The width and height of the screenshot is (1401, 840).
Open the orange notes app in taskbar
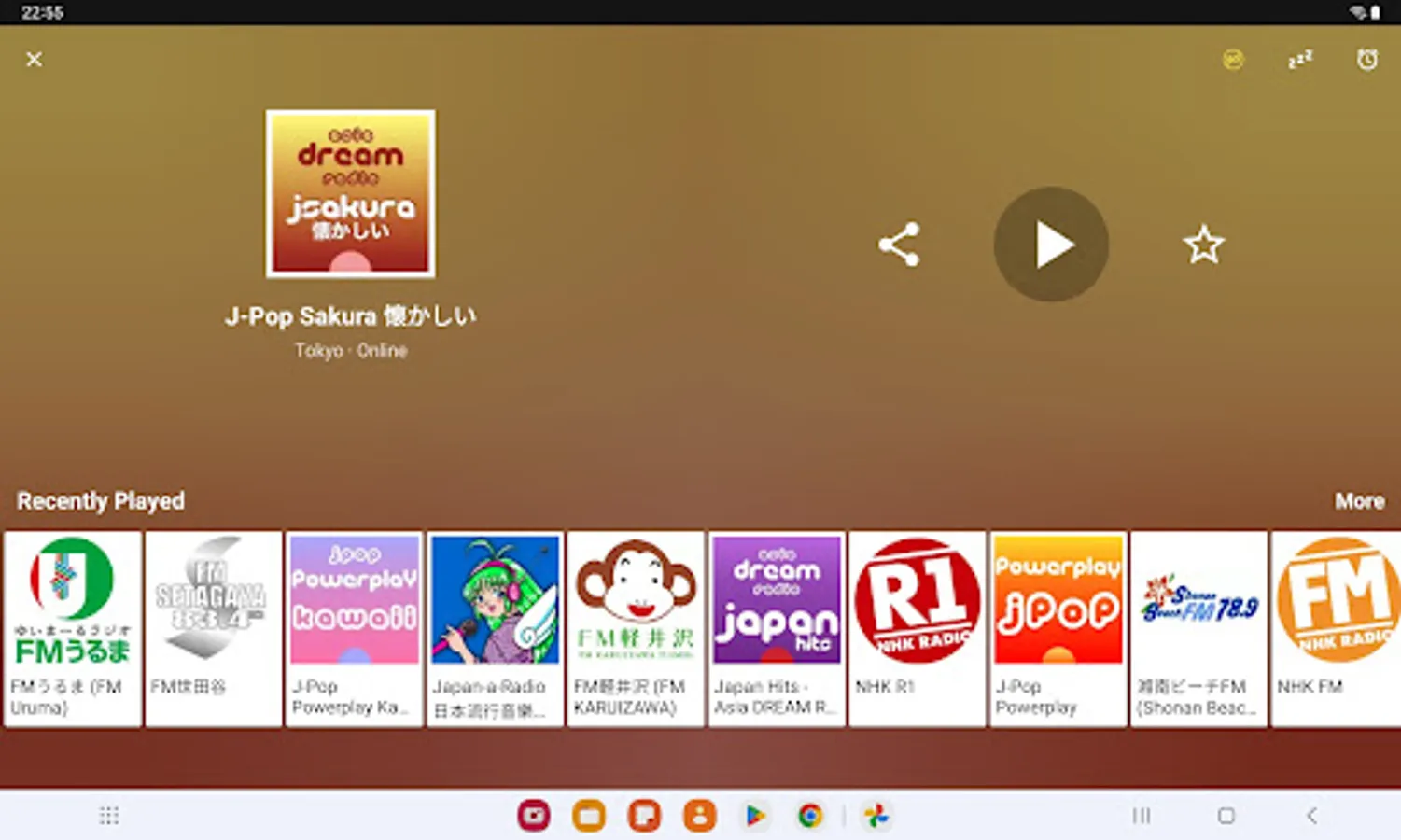pyautogui.click(x=644, y=816)
